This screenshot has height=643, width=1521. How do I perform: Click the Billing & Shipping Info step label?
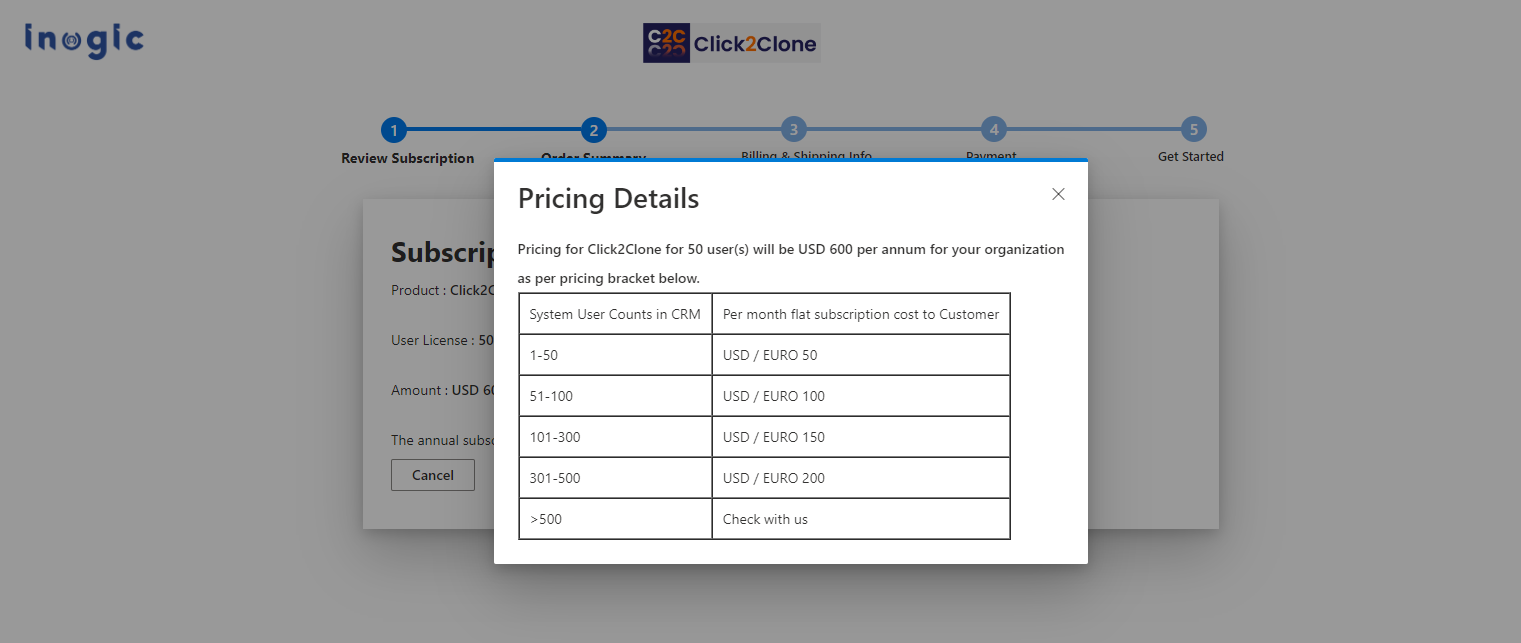806,154
